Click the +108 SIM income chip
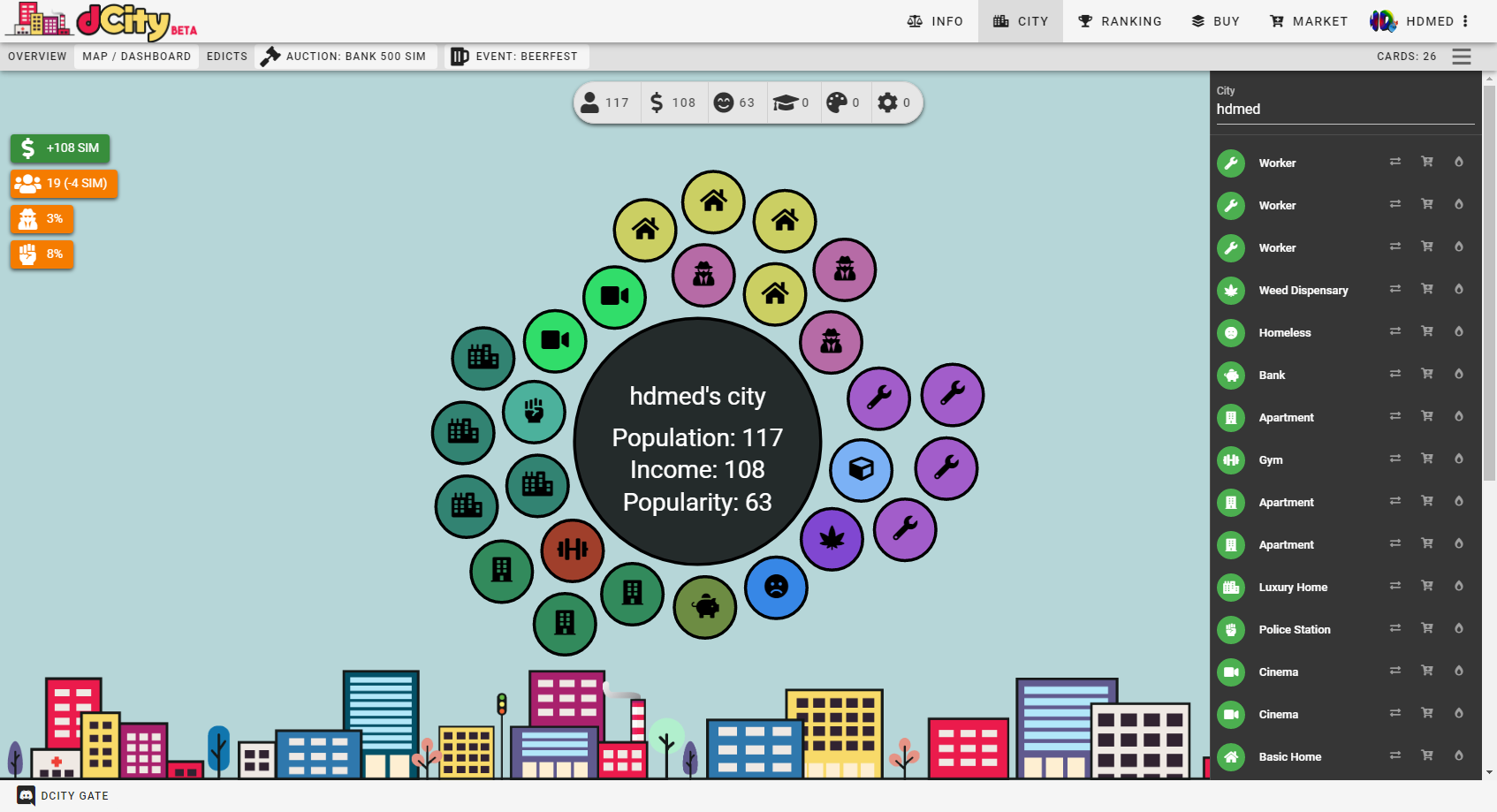Screen dimensions: 1497x812 coord(60,148)
